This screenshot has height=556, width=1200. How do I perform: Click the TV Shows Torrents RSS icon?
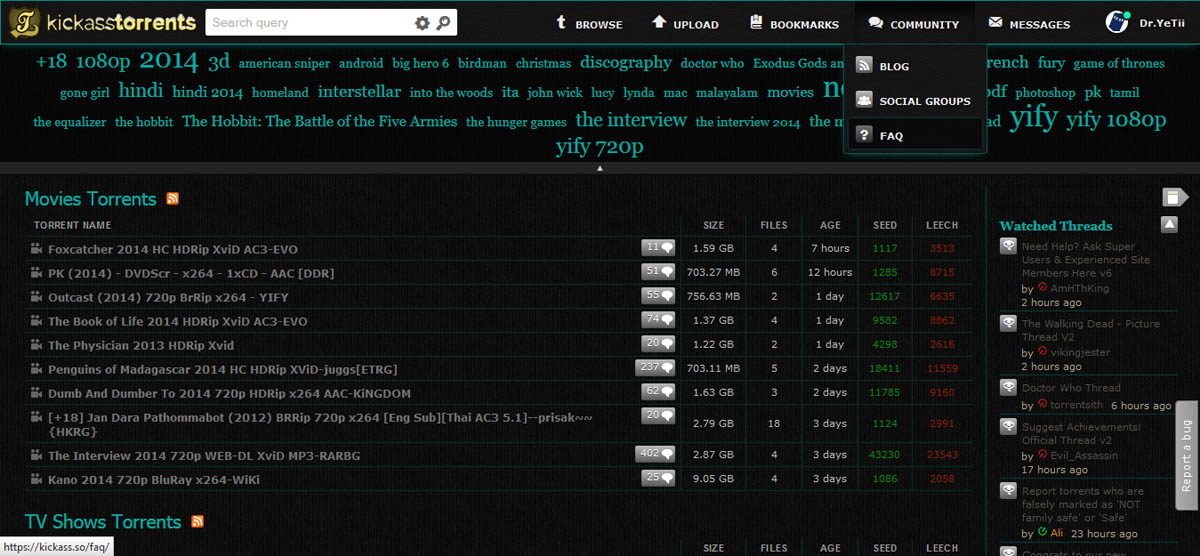(197, 522)
